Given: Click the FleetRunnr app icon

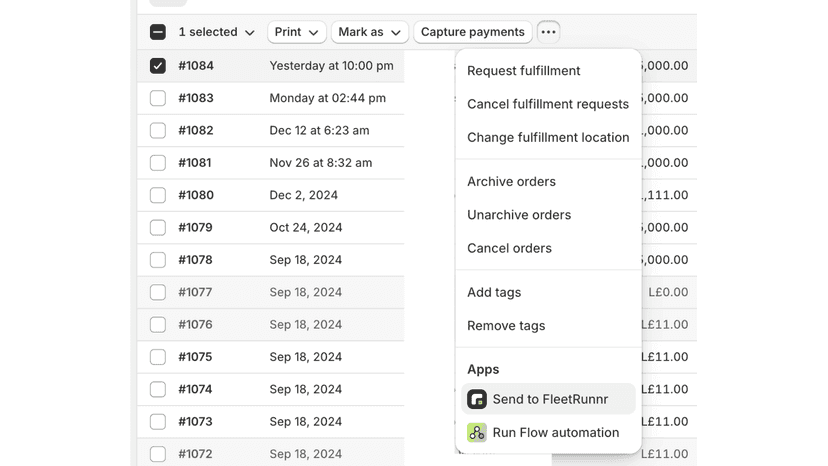Looking at the screenshot, I should click(x=477, y=399).
